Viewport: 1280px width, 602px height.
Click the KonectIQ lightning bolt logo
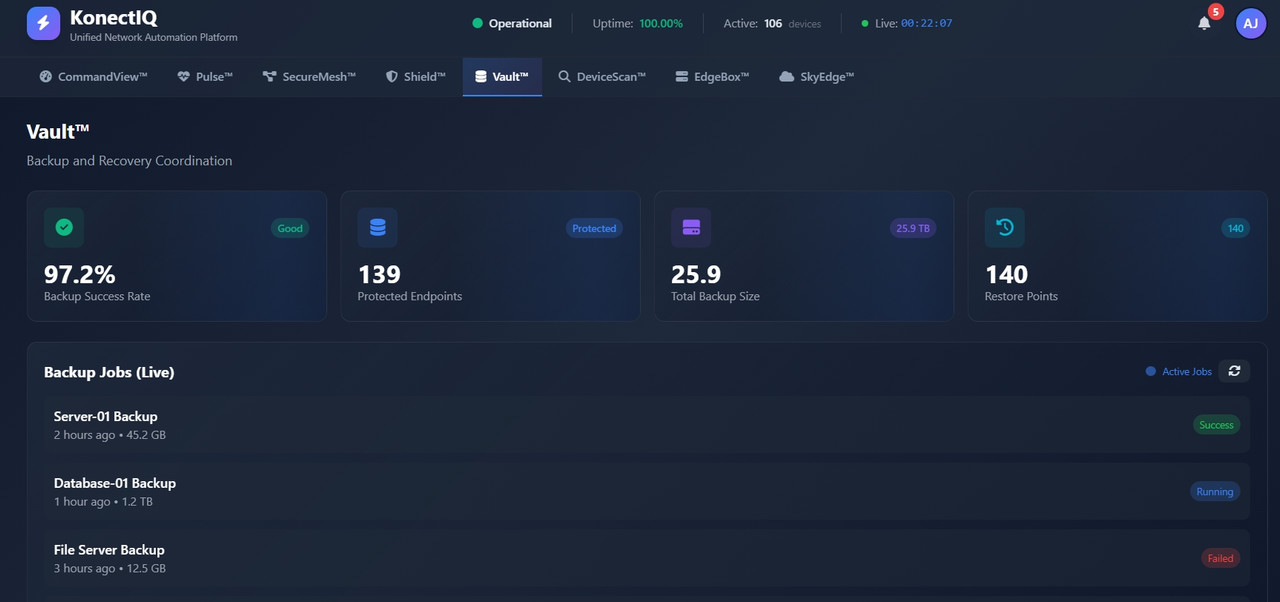pyautogui.click(x=43, y=23)
